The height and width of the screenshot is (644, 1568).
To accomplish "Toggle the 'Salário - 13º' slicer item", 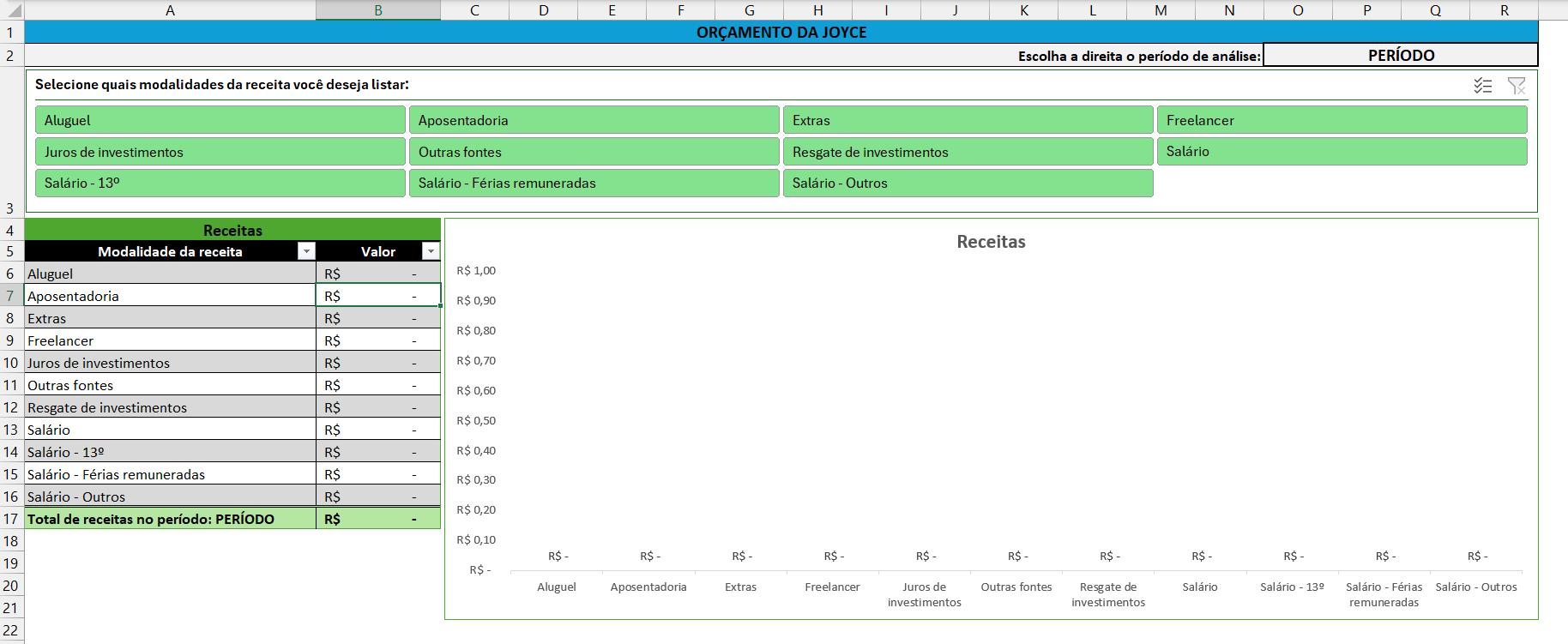I will [x=220, y=183].
